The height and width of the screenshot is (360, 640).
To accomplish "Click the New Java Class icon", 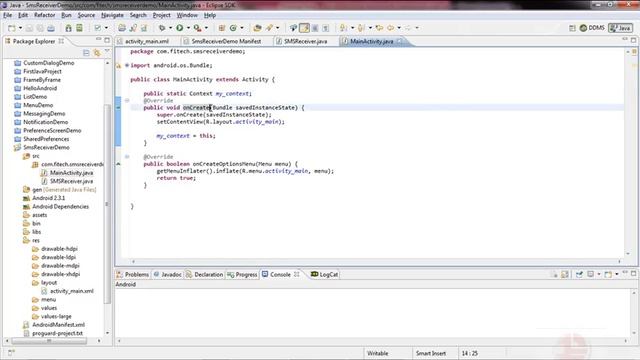I will [233, 28].
